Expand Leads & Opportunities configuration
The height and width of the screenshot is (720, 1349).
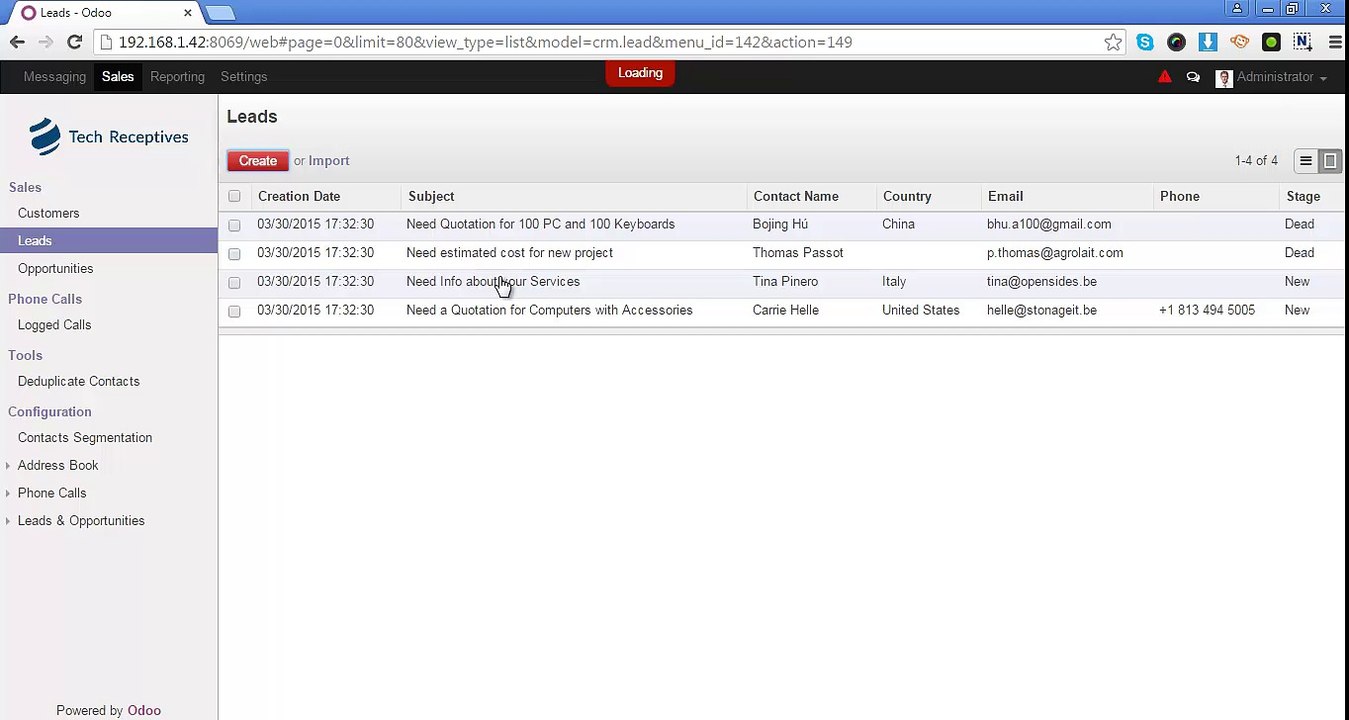point(81,521)
